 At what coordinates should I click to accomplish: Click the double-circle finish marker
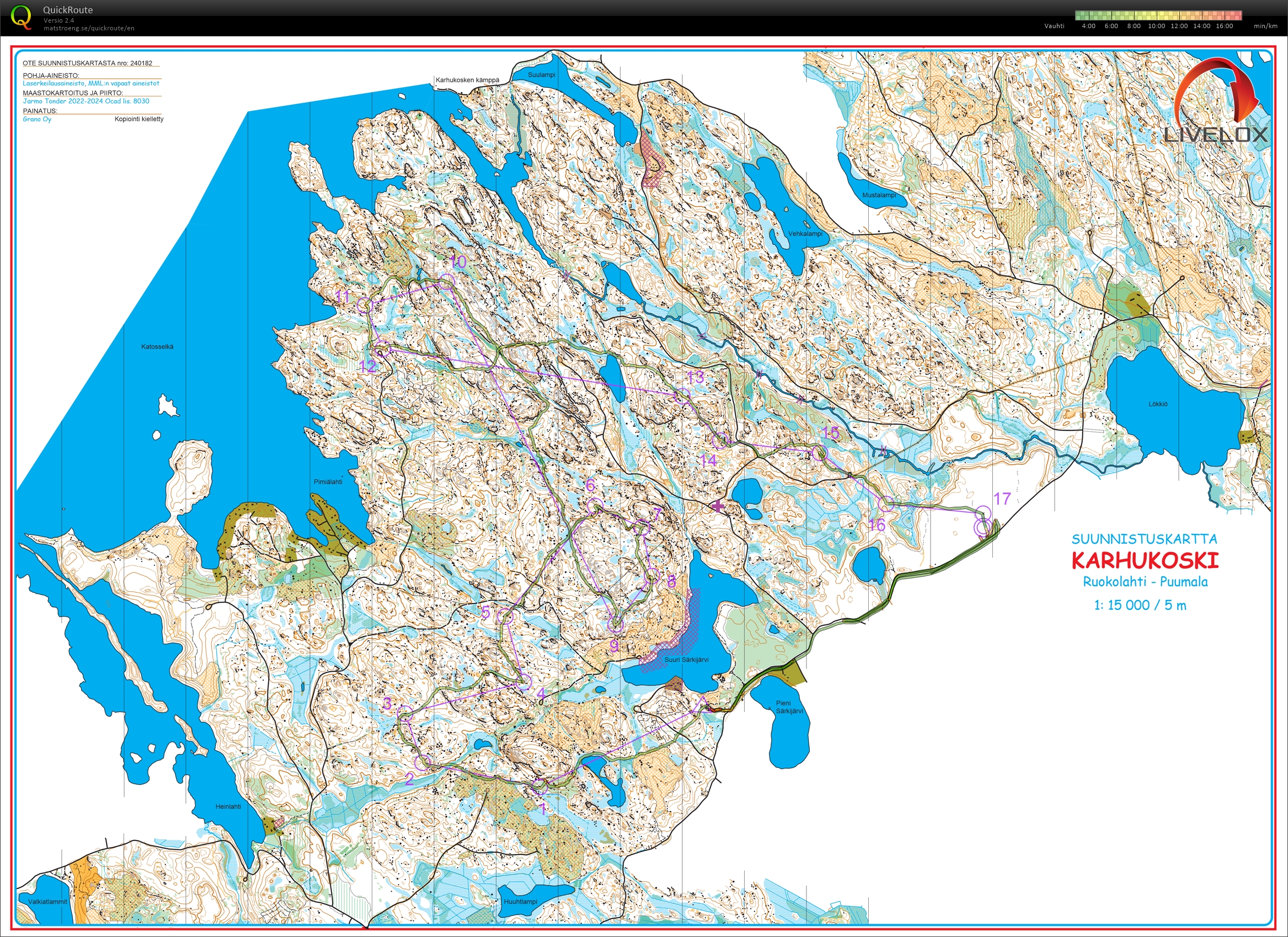click(x=982, y=527)
